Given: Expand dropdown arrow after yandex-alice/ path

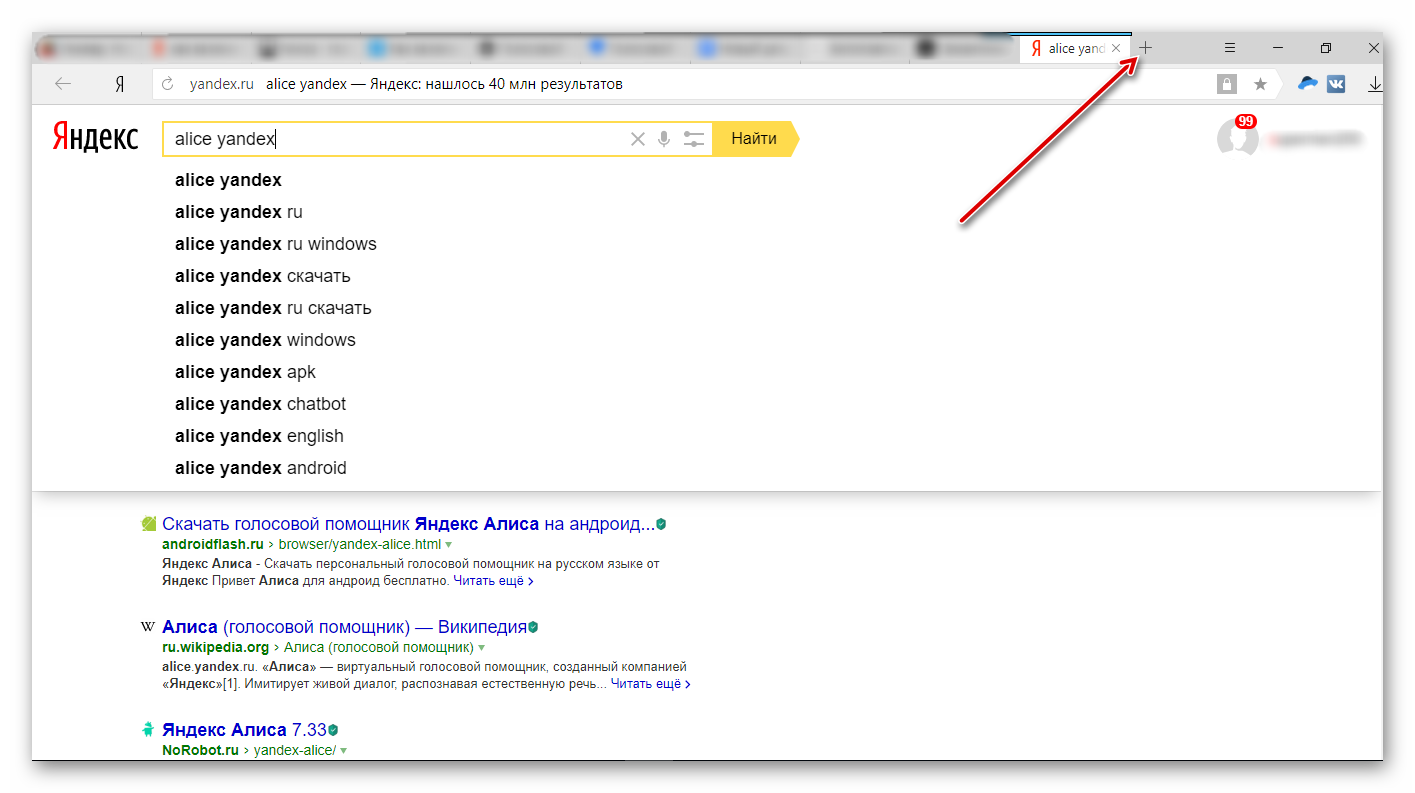Looking at the screenshot, I should point(343,751).
